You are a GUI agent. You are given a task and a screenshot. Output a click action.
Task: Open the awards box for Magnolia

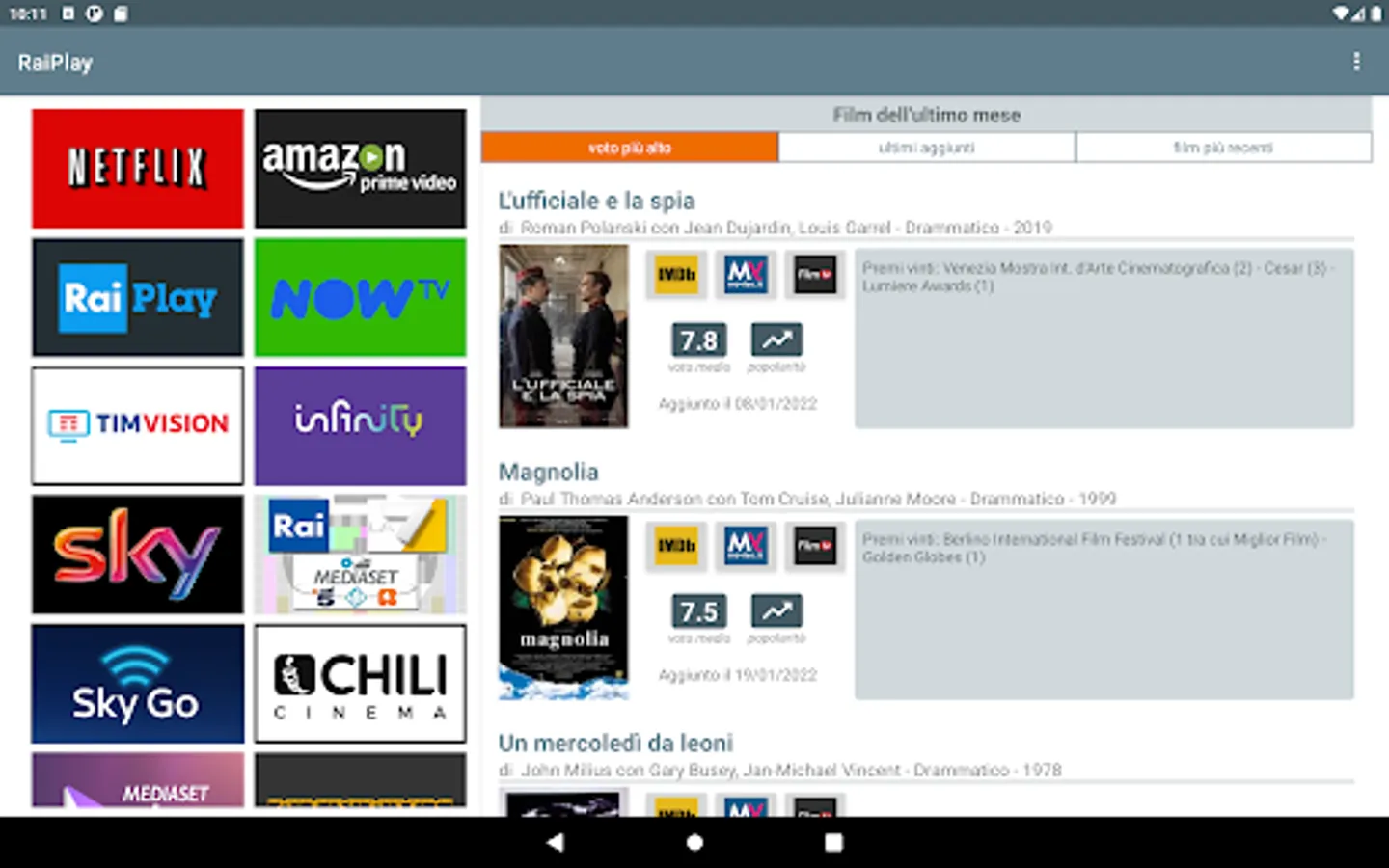[x=1104, y=610]
